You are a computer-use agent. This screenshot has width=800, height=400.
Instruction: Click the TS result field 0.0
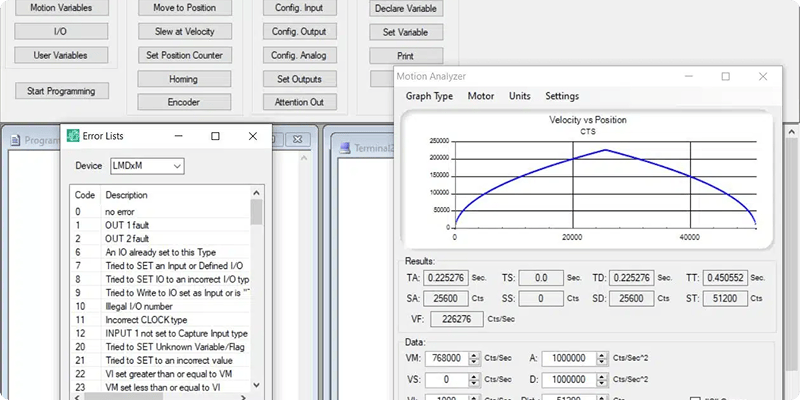(541, 278)
